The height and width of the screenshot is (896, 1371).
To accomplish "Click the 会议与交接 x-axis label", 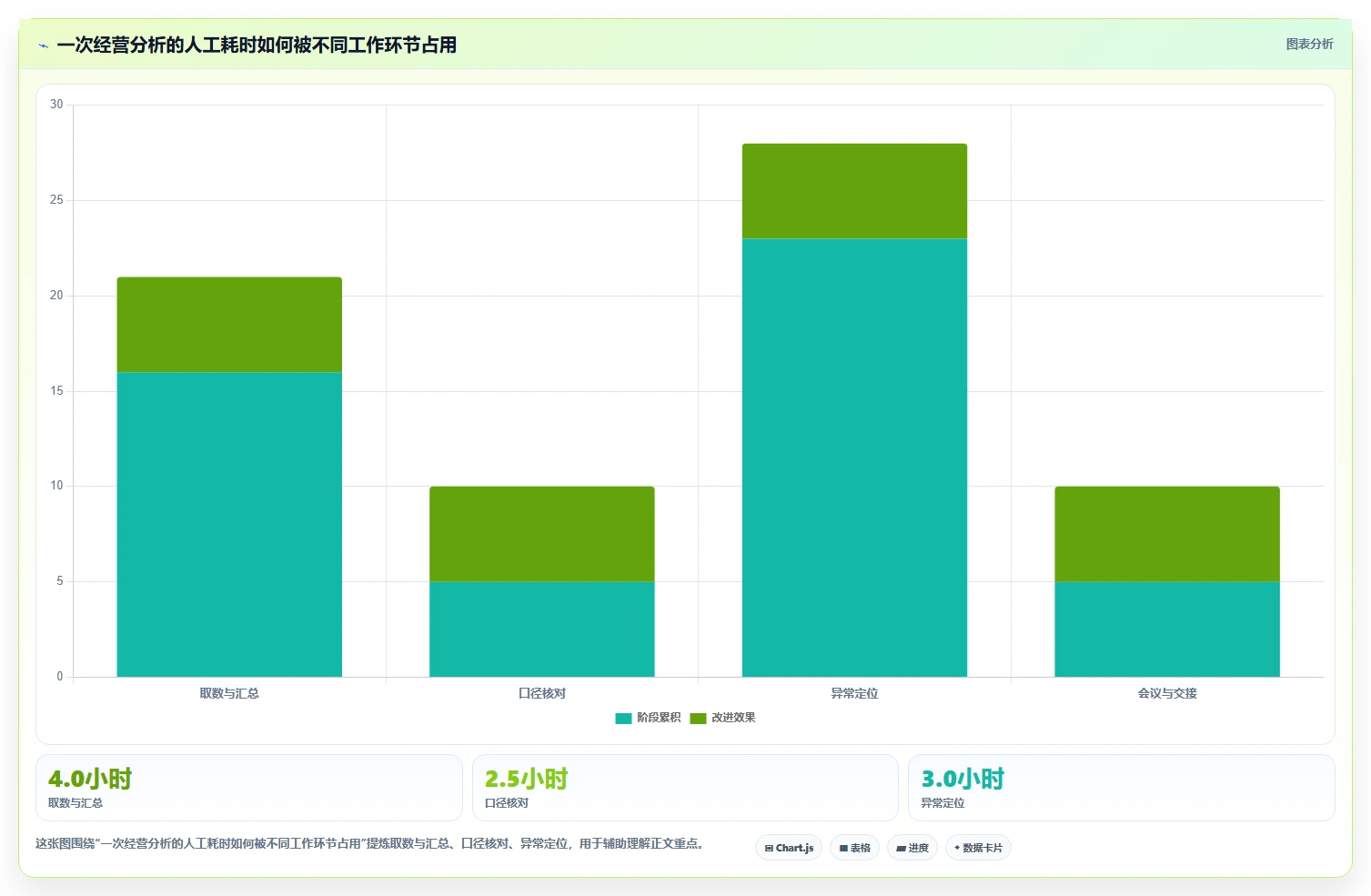I will (1167, 693).
